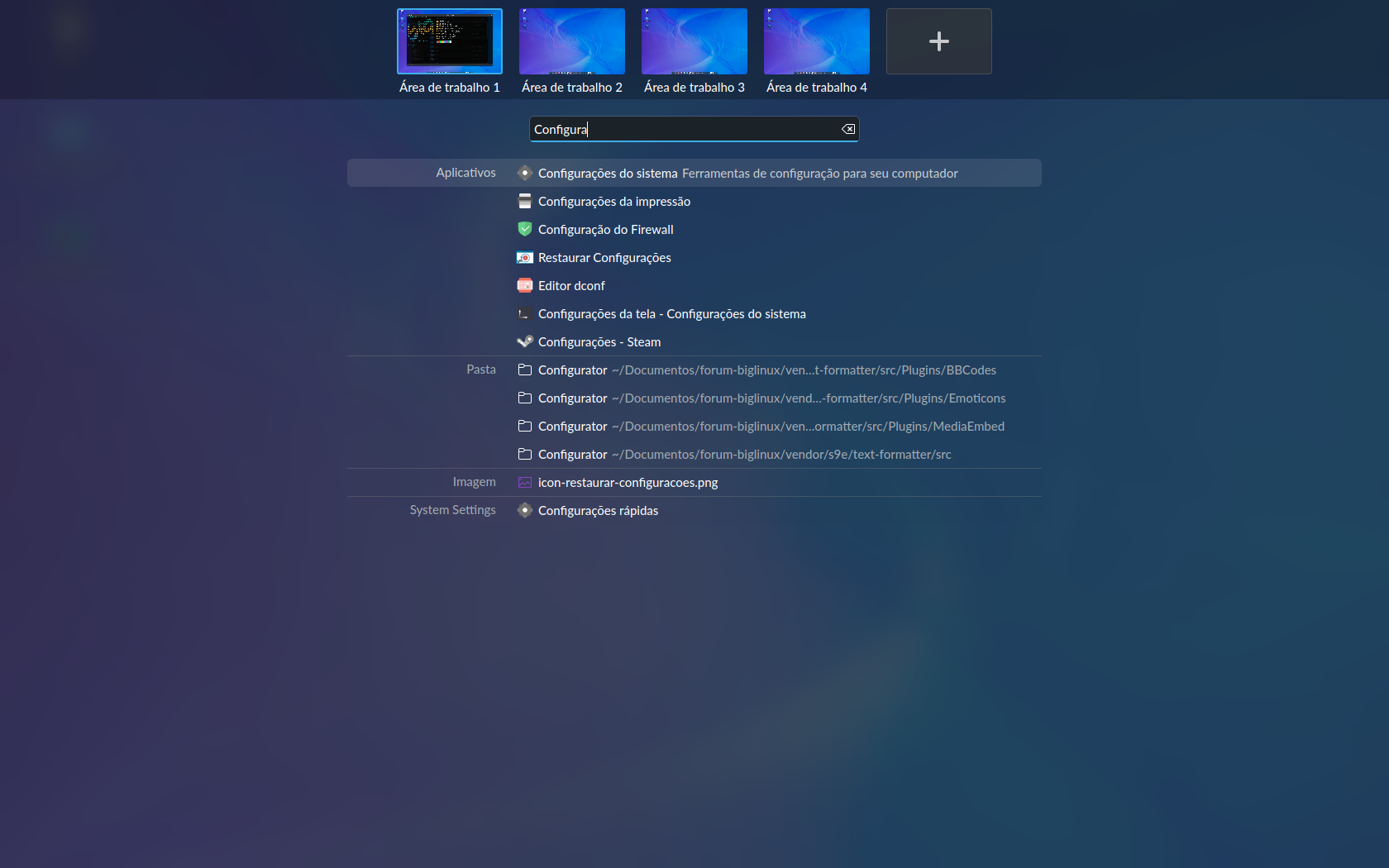The width and height of the screenshot is (1389, 868).
Task: Clear the search field with the backspace icon
Action: coord(848,129)
